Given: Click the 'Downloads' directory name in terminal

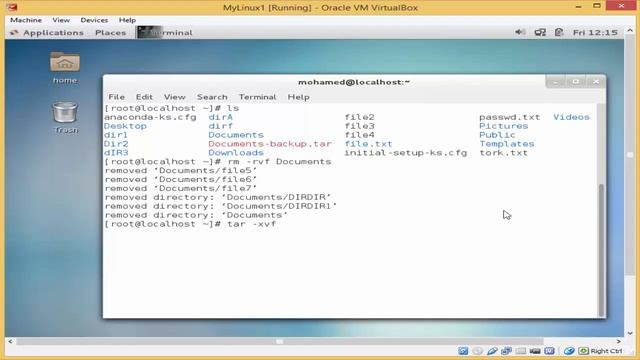Looking at the screenshot, I should pyautogui.click(x=236, y=153).
